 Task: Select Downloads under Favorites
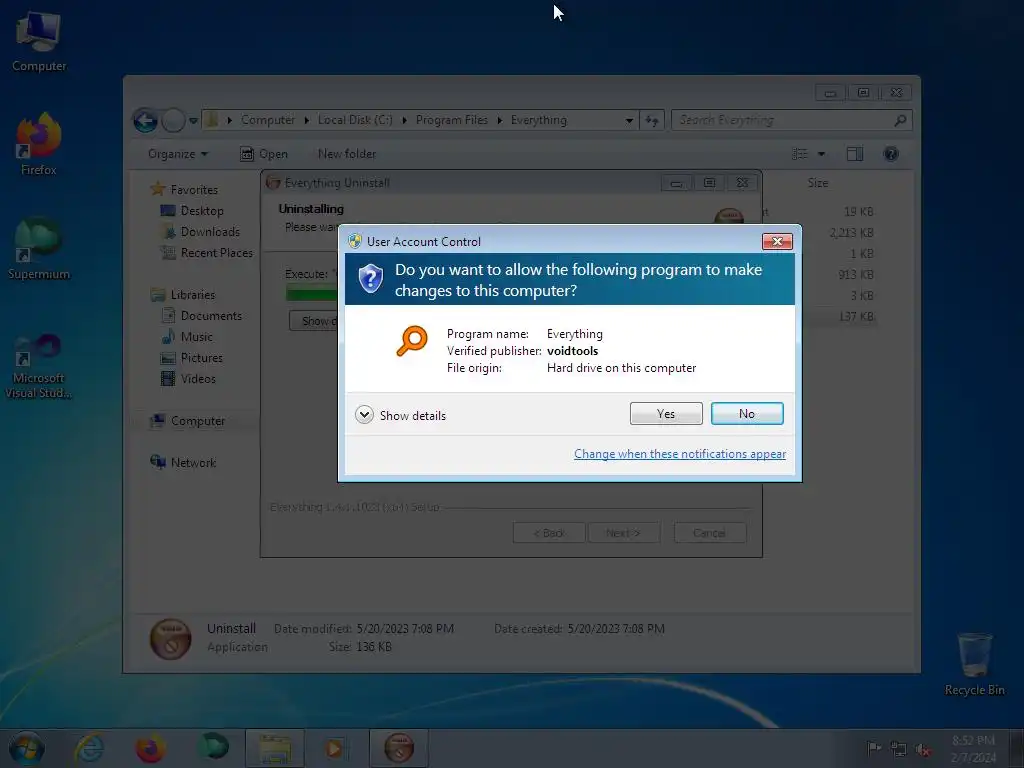click(210, 231)
